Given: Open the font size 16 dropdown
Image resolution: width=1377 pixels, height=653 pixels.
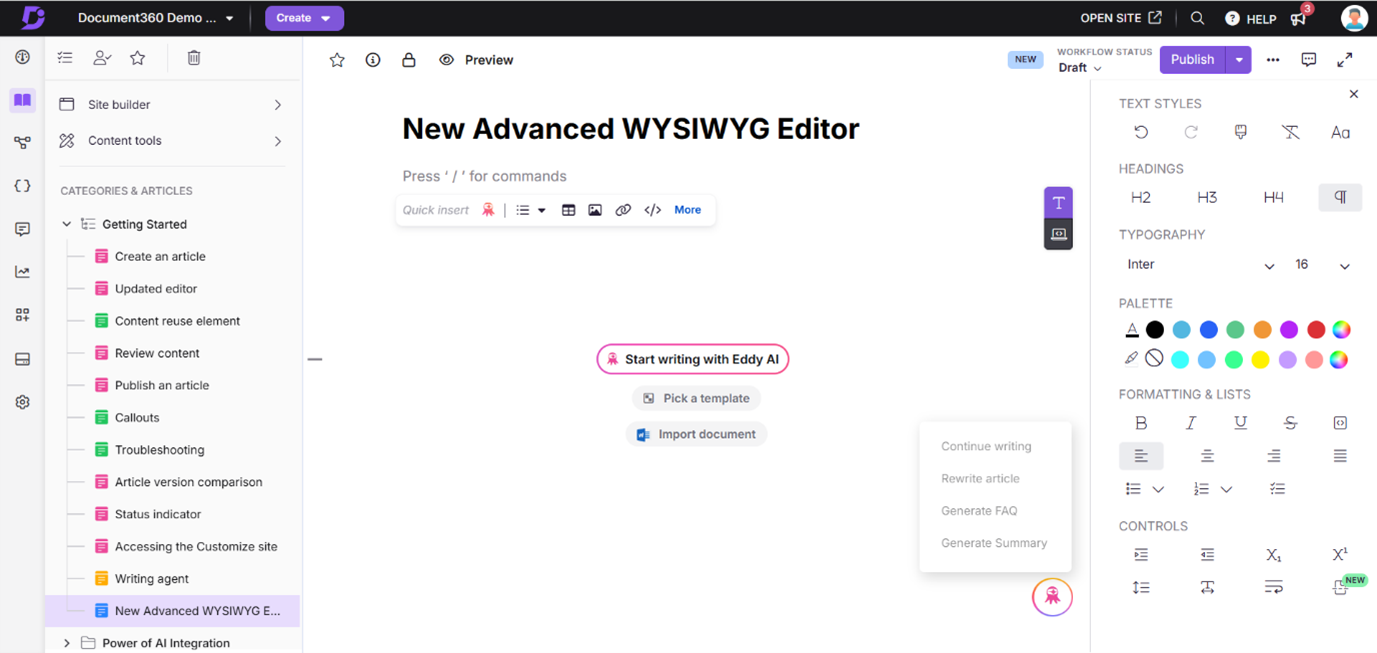Looking at the screenshot, I should (x=1322, y=265).
